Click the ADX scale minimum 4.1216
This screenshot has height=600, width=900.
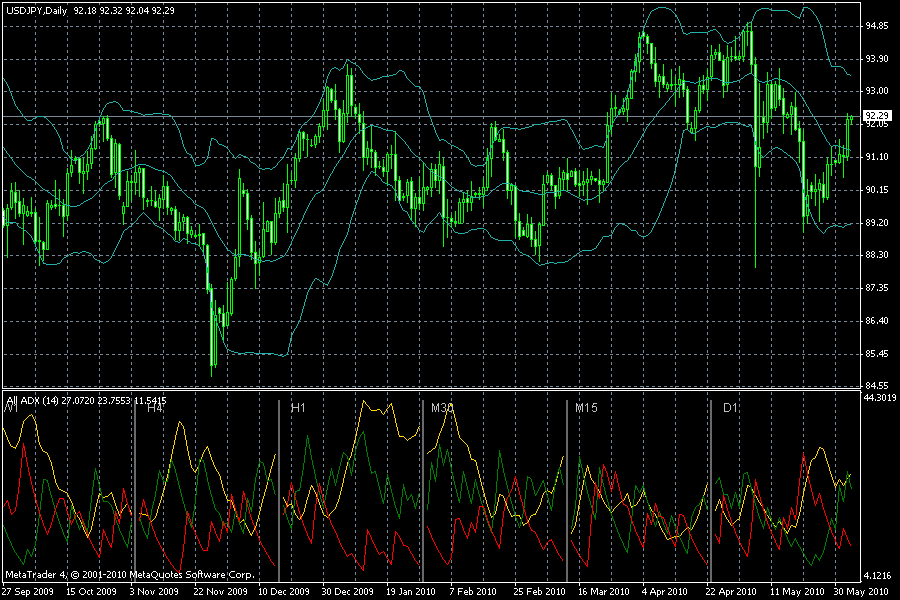(879, 575)
